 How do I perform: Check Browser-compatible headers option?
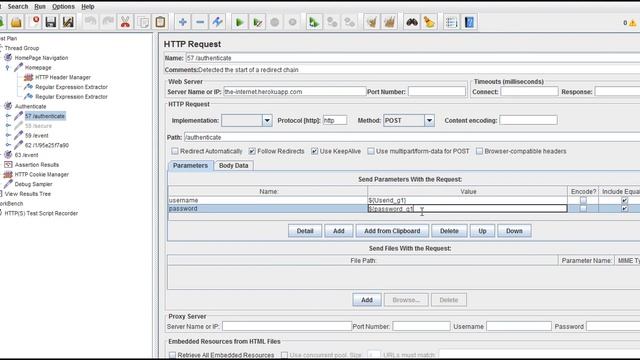click(x=479, y=151)
